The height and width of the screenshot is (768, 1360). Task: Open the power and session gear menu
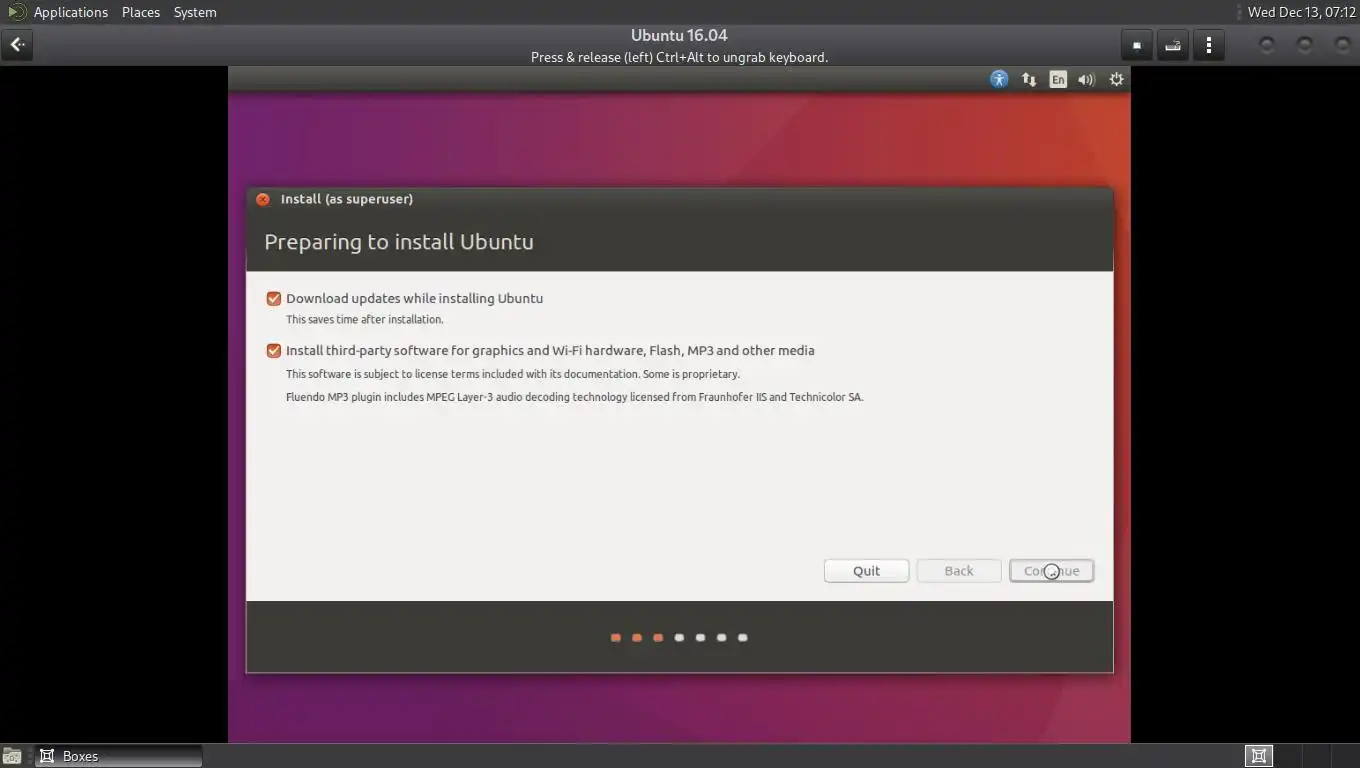[x=1116, y=79]
